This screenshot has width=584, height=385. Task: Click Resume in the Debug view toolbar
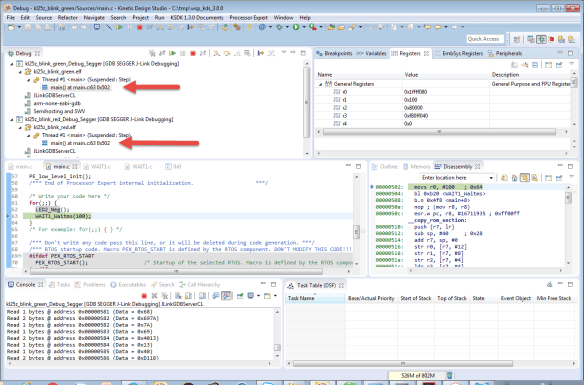click(x=172, y=54)
